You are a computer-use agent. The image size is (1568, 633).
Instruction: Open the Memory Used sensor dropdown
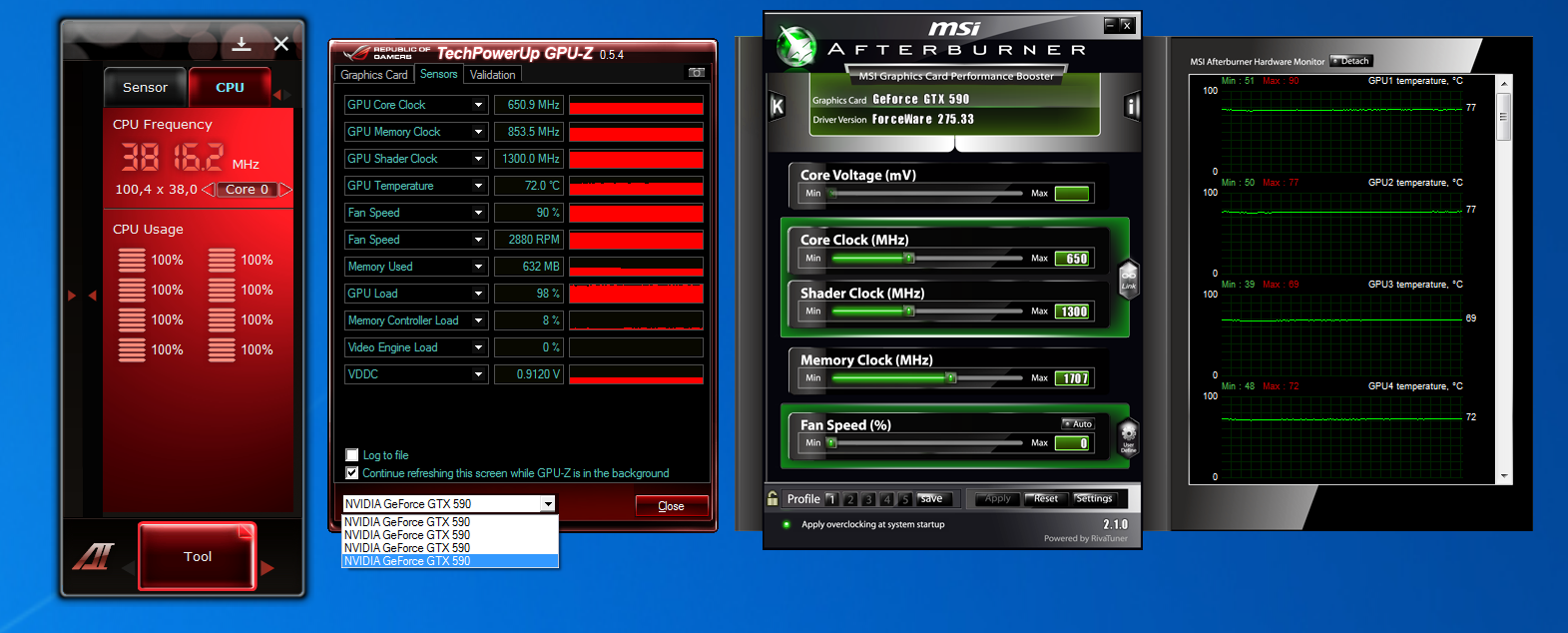tap(479, 267)
